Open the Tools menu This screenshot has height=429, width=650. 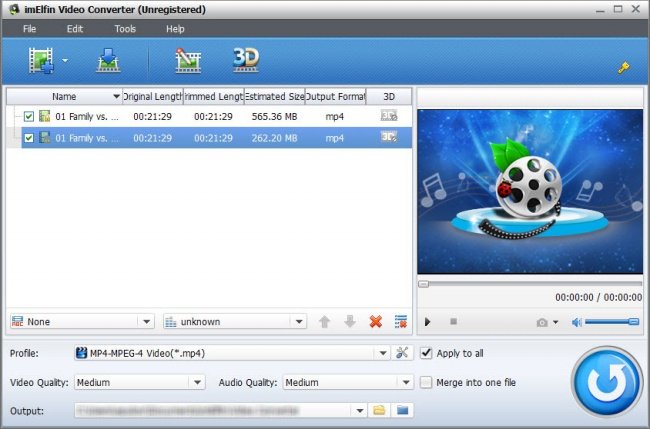(x=125, y=29)
